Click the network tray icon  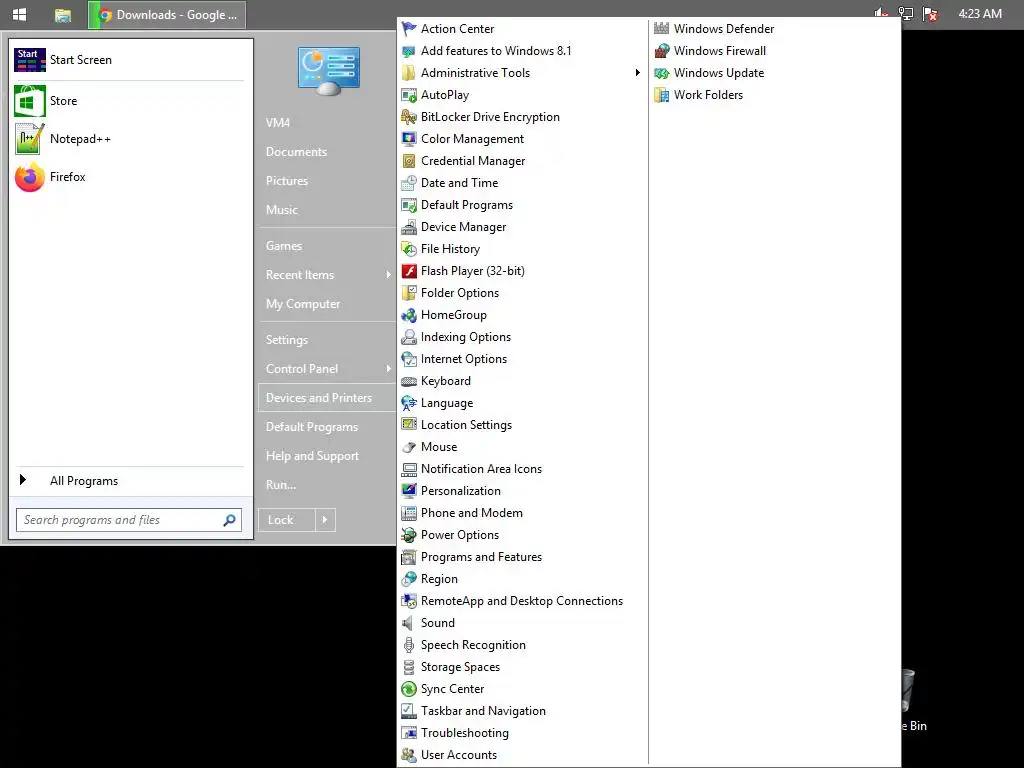(x=906, y=14)
